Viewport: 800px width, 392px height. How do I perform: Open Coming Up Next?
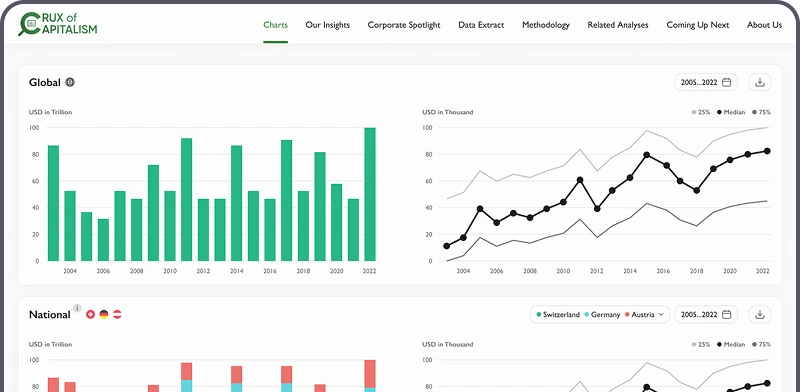pos(698,24)
